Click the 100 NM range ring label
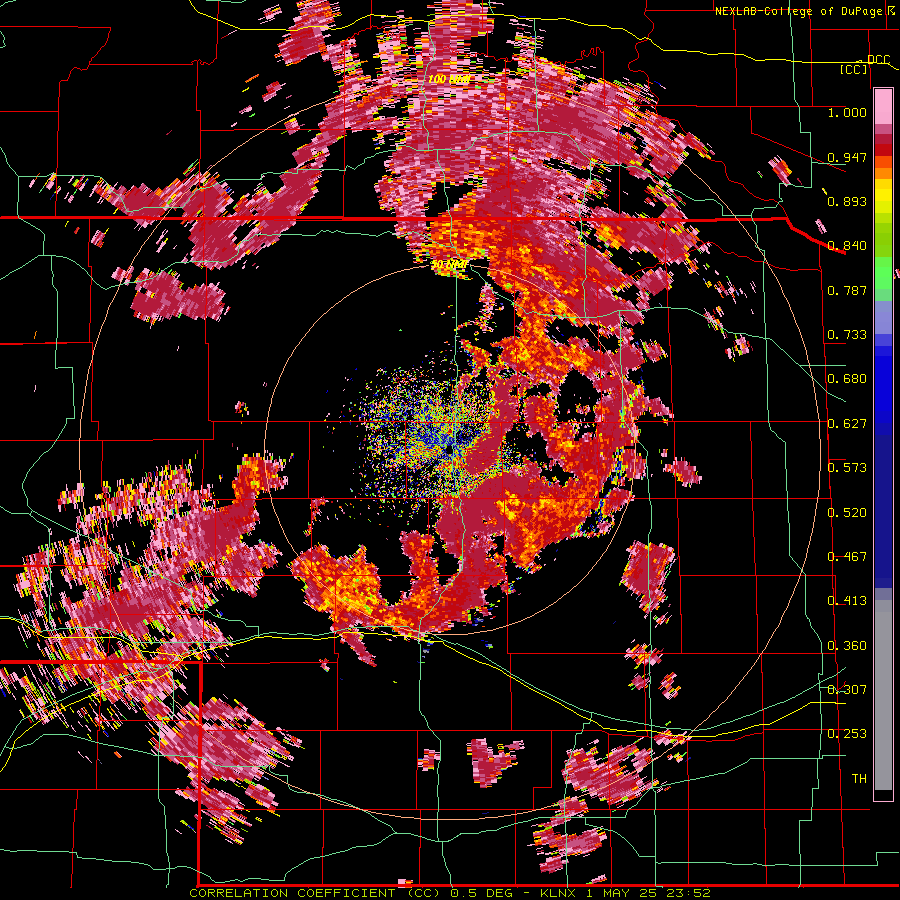 click(449, 79)
